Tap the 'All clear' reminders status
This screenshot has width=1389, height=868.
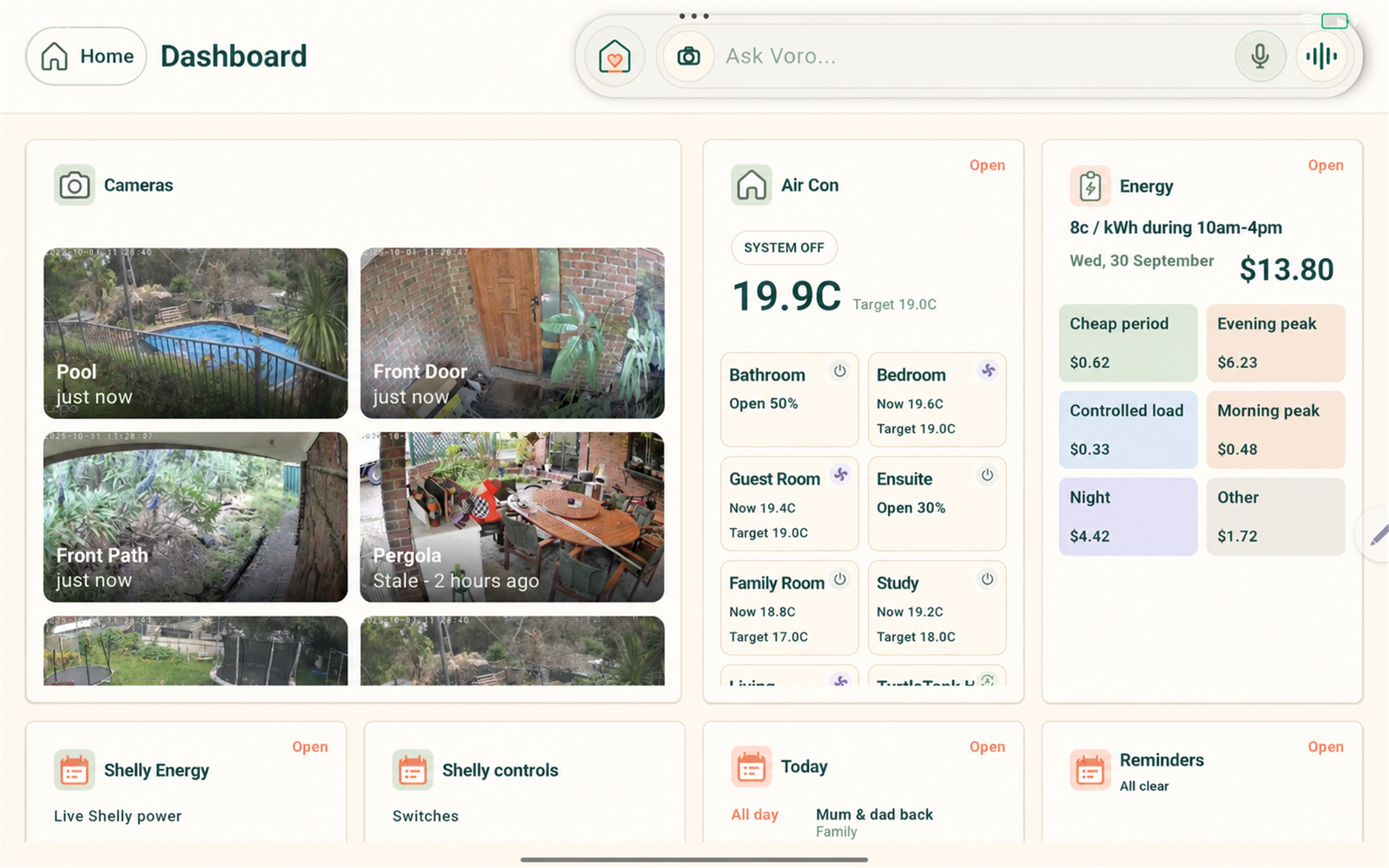(x=1144, y=786)
